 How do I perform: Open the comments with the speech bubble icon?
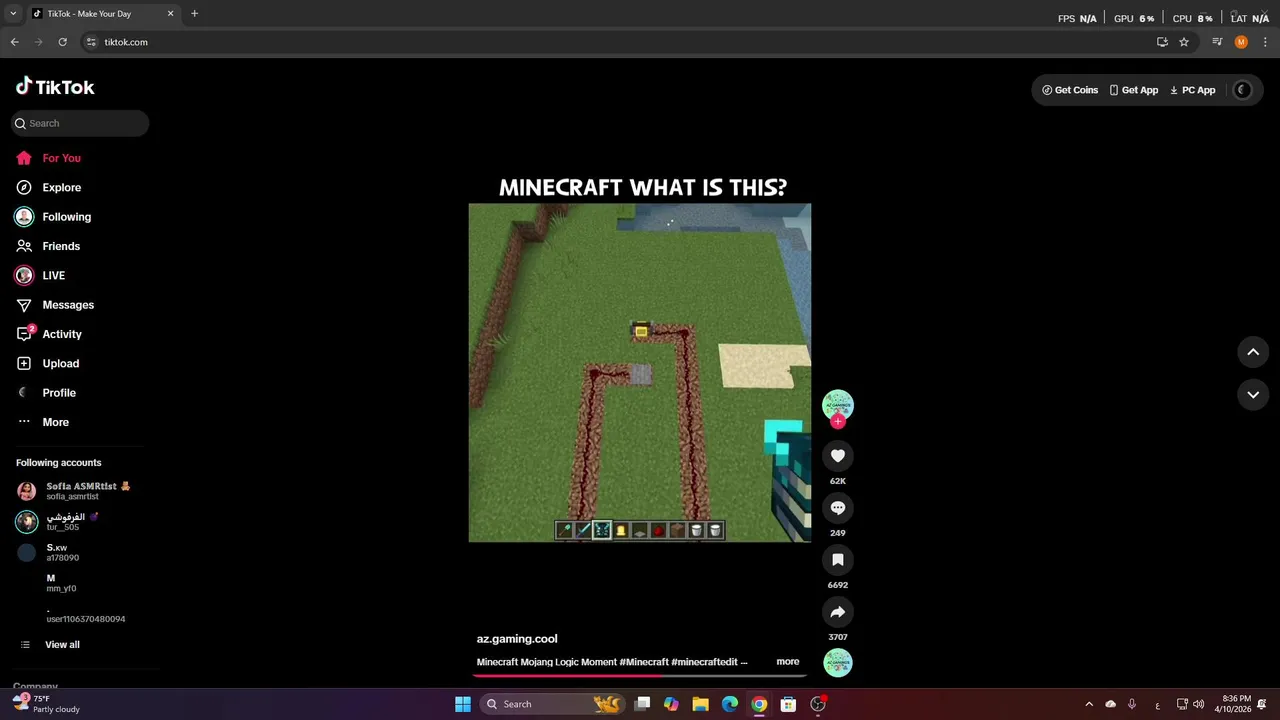(x=838, y=508)
